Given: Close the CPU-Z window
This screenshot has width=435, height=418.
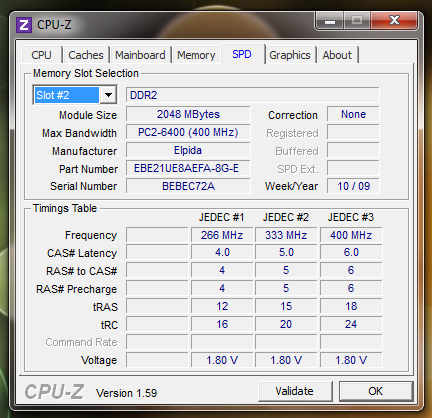Looking at the screenshot, I should tap(394, 20).
